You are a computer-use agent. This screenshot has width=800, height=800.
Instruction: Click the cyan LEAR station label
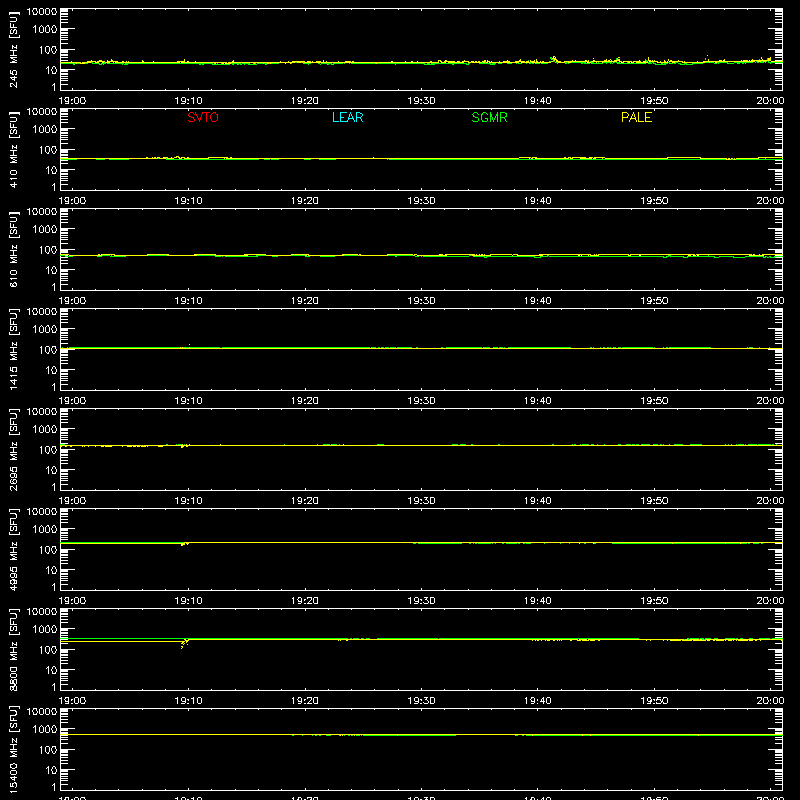pos(347,117)
